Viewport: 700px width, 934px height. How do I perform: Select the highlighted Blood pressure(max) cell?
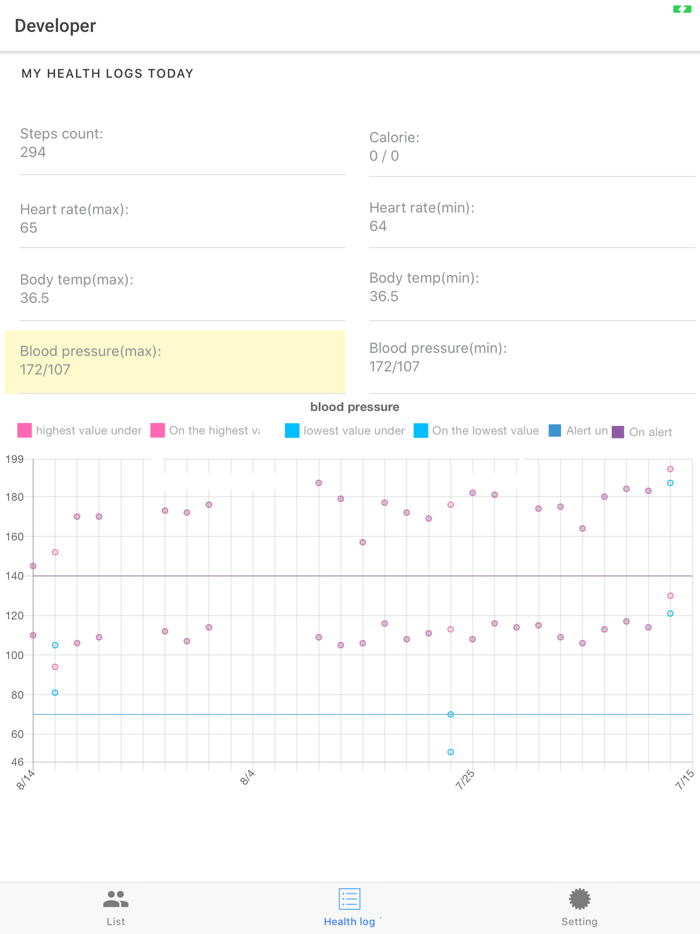click(x=175, y=362)
